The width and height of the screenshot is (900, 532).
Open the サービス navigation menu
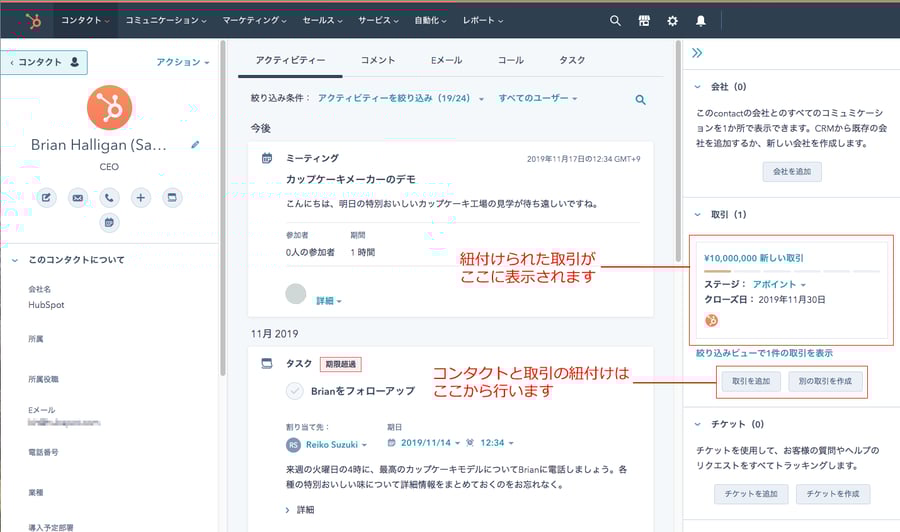[378, 20]
